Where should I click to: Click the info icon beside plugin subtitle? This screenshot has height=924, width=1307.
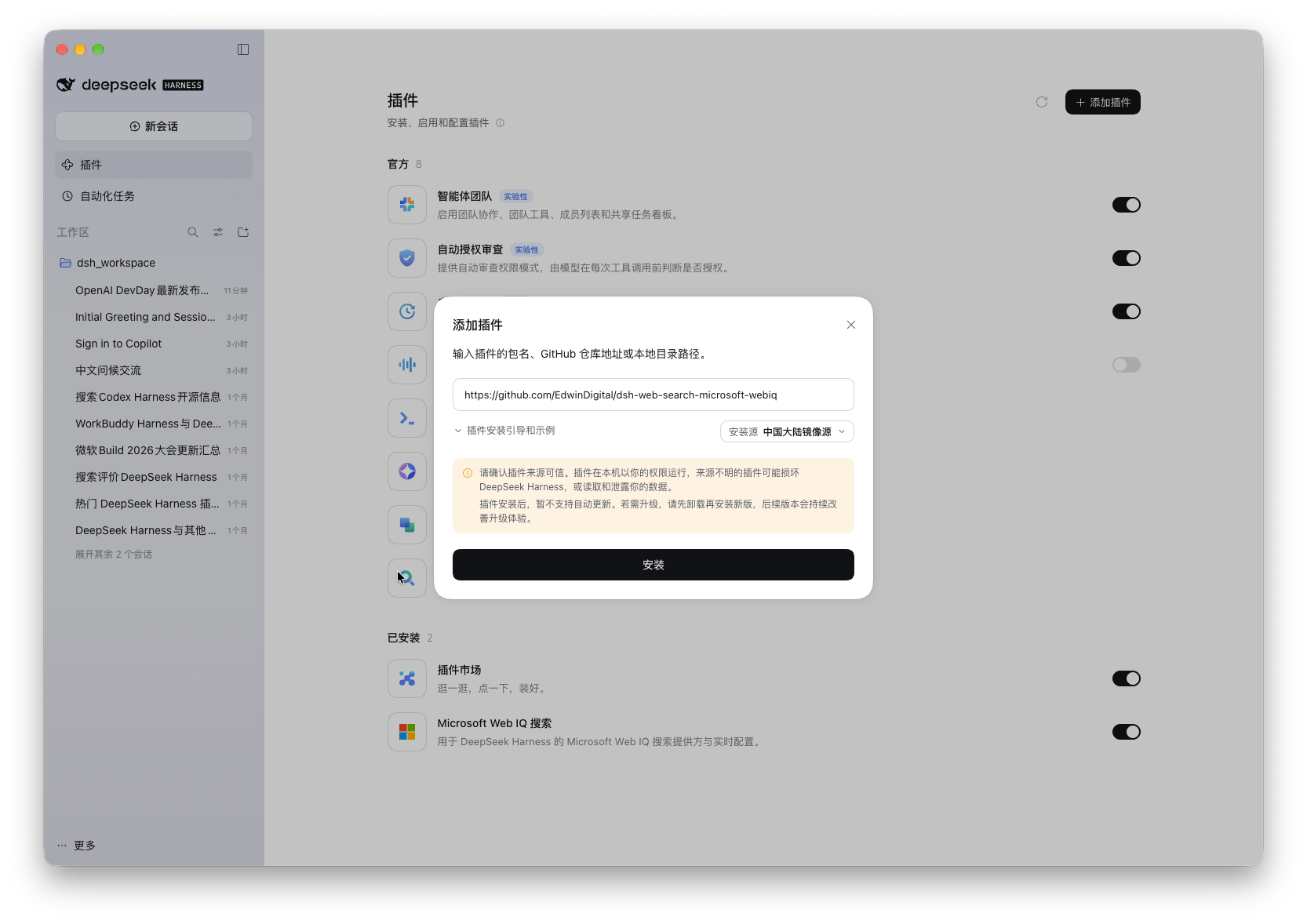(x=500, y=123)
